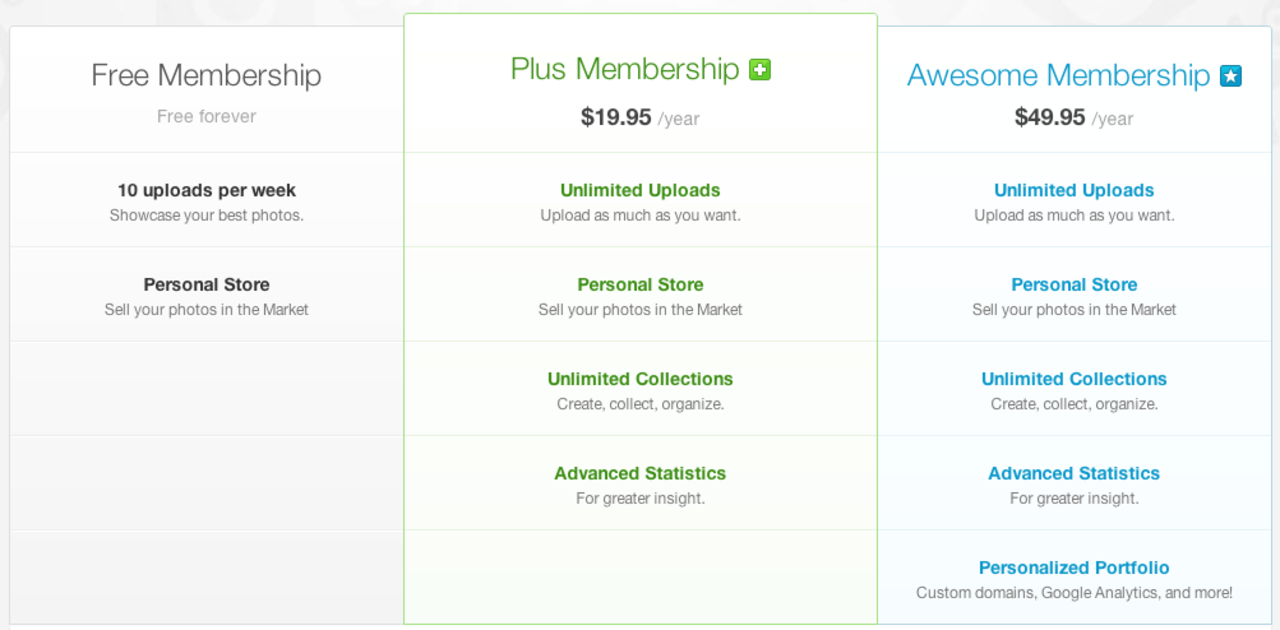Open Personal Store under Free Membership
The height and width of the screenshot is (630, 1280).
coord(206,285)
